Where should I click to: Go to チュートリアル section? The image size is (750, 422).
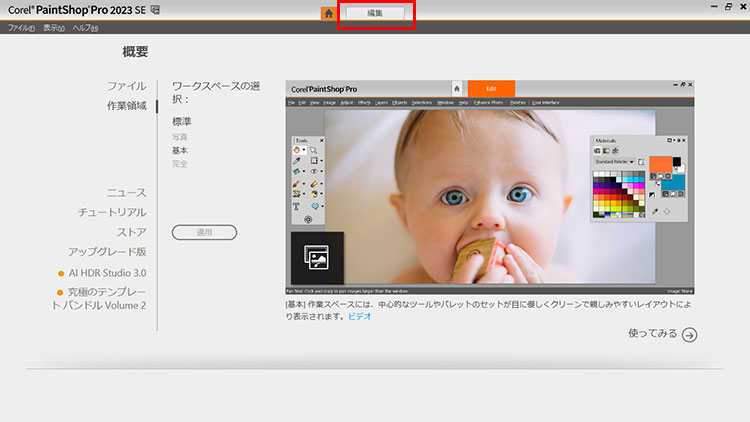point(113,212)
